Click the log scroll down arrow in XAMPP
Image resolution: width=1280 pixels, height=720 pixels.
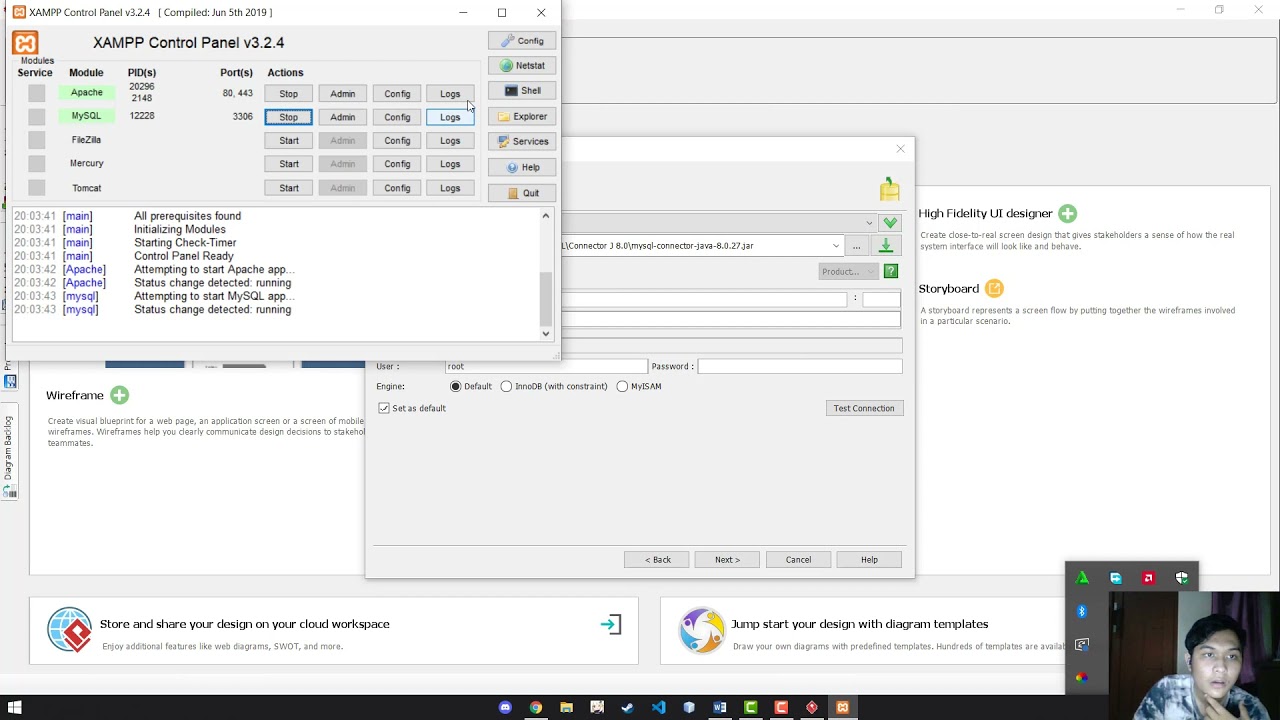coord(546,333)
